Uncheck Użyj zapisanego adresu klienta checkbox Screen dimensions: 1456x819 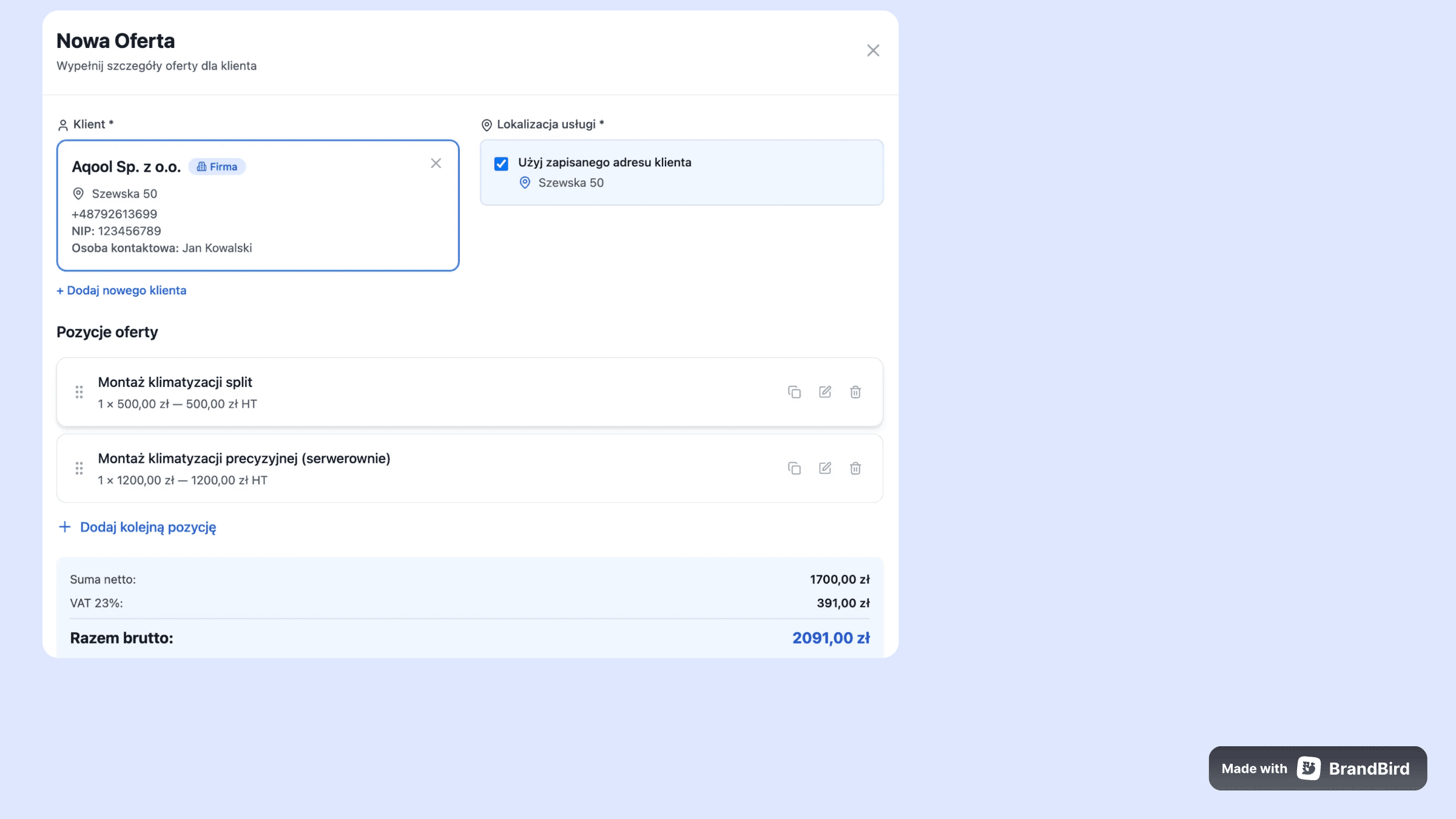pyautogui.click(x=501, y=164)
